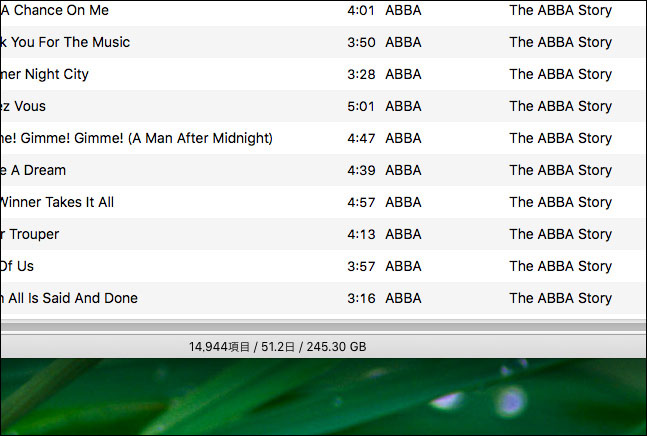This screenshot has height=436, width=647.
Task: Select the 'A Chance On Me' song row
Action: [324, 11]
